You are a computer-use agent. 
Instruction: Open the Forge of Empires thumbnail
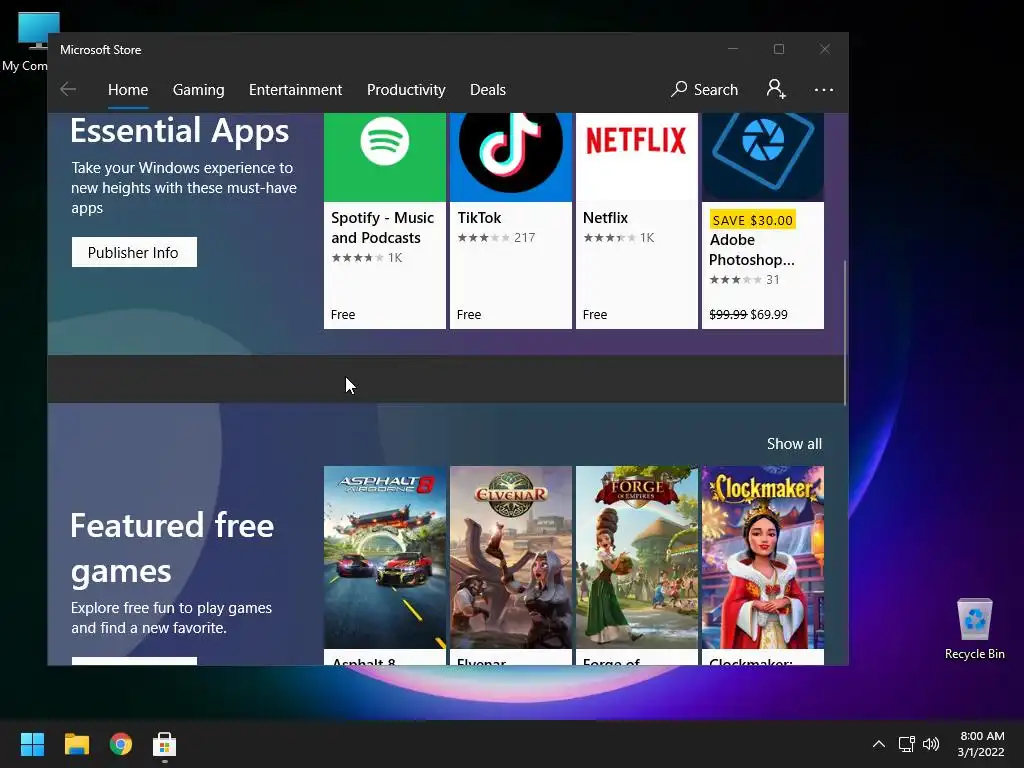pyautogui.click(x=637, y=557)
